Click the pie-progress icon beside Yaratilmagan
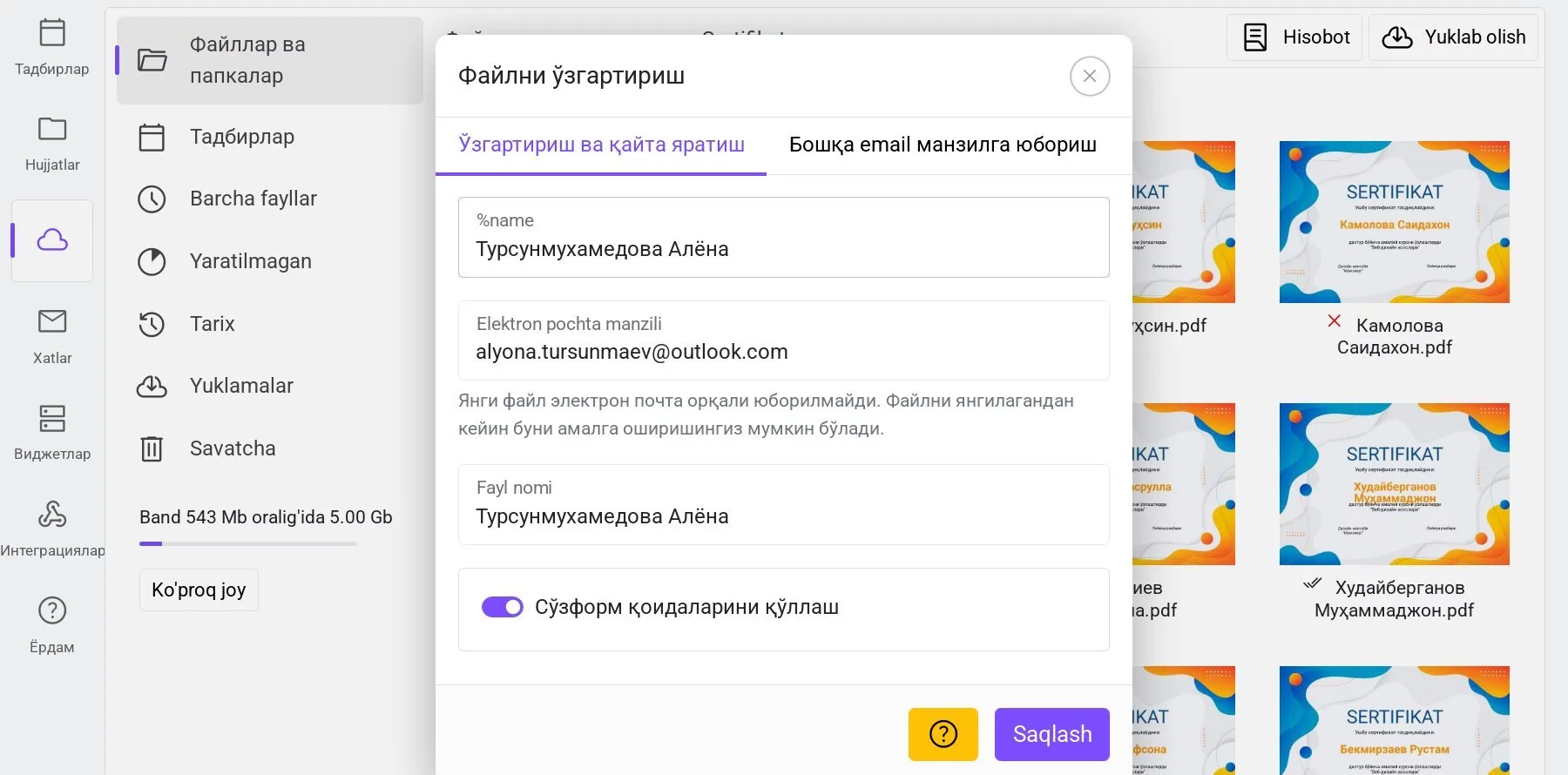 tap(152, 261)
